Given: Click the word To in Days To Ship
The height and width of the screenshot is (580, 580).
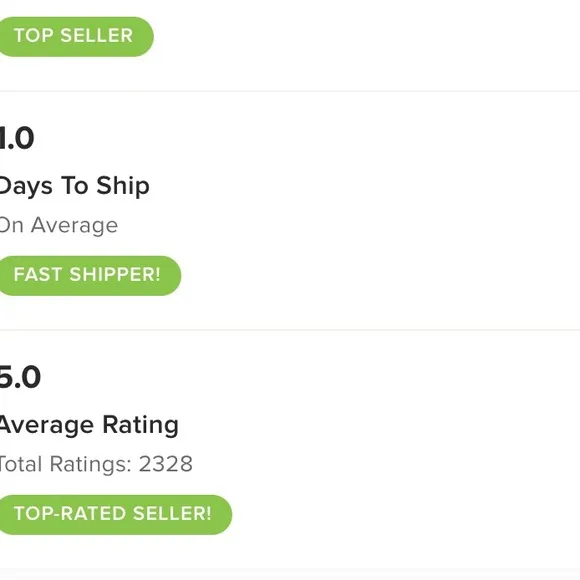Looking at the screenshot, I should point(75,185).
